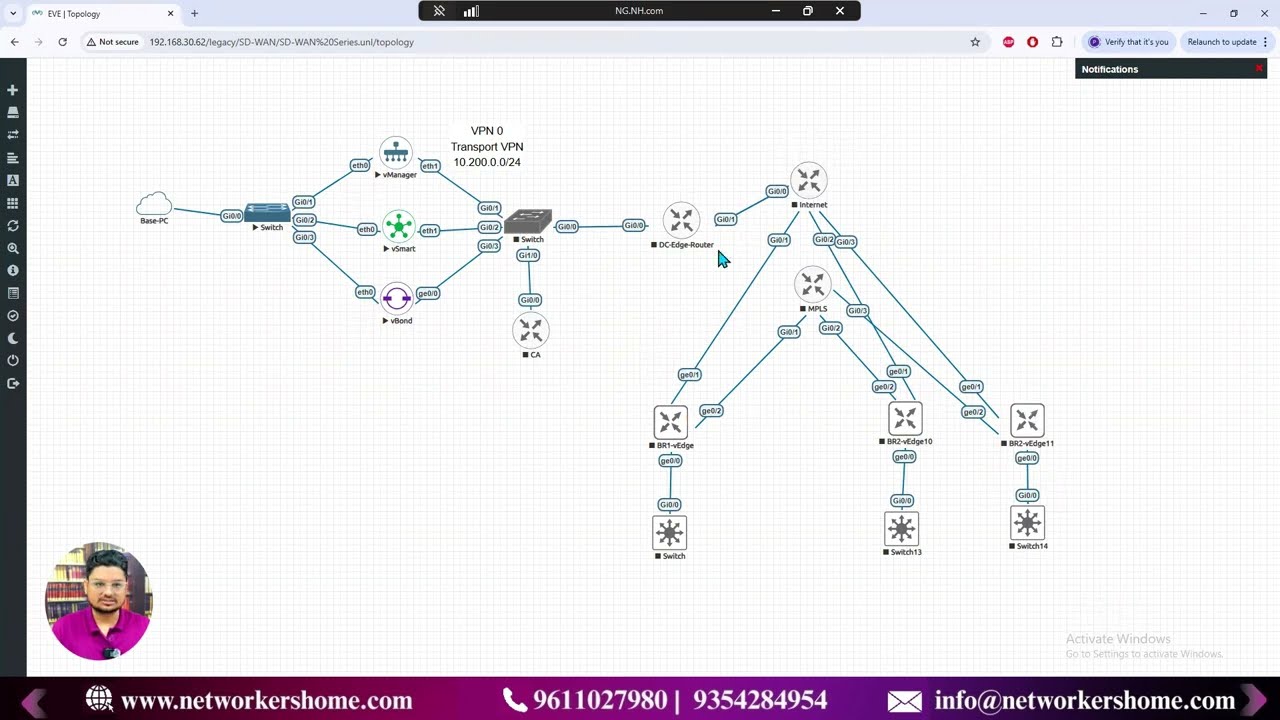Click the Logout sidebar icon
Image resolution: width=1280 pixels, height=720 pixels.
[13, 383]
